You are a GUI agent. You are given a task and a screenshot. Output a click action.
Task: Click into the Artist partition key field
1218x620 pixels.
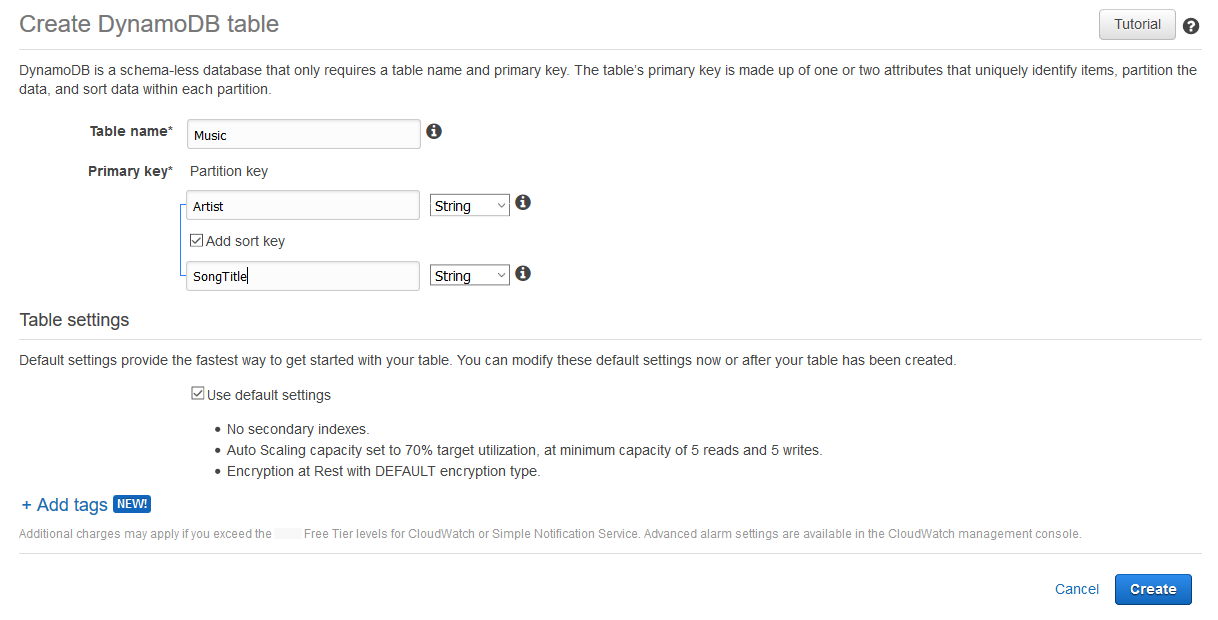pos(303,205)
